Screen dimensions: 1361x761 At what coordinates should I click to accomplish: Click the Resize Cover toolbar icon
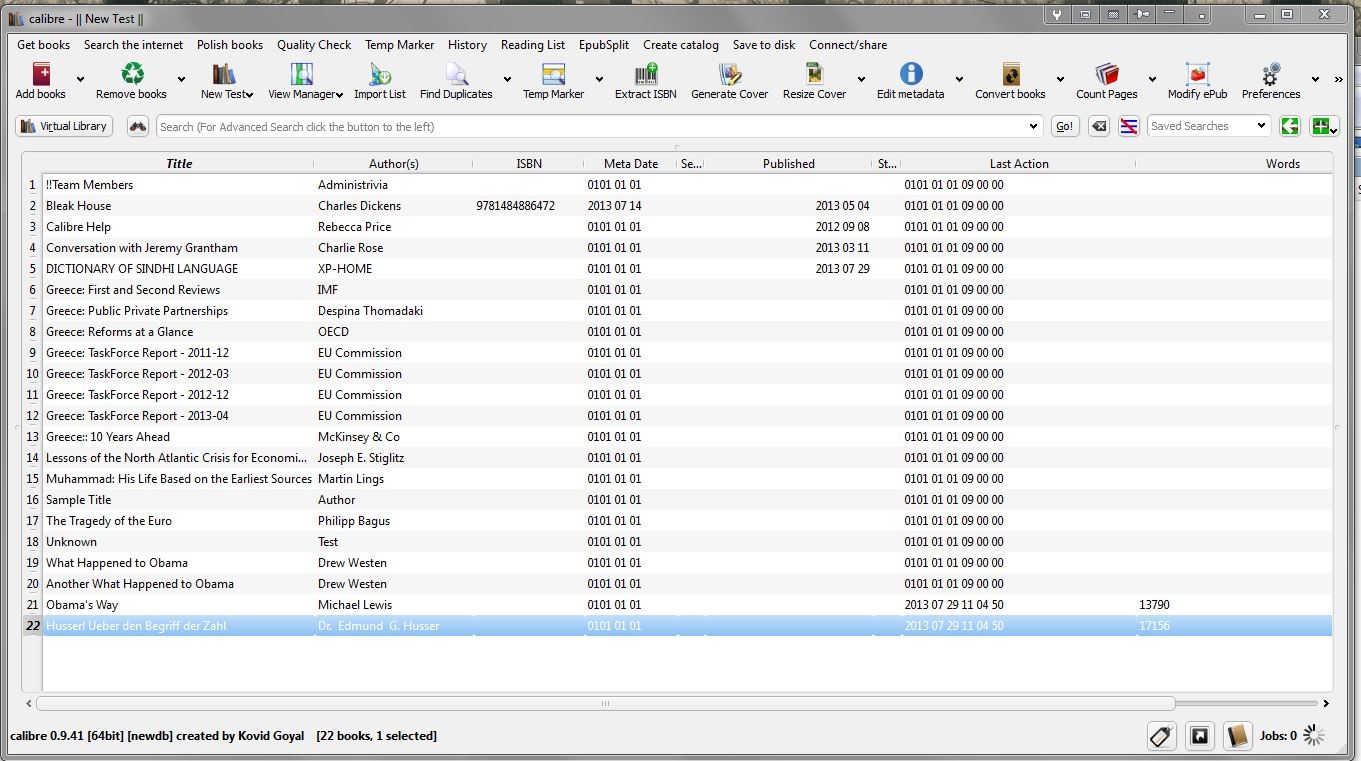pyautogui.click(x=814, y=74)
